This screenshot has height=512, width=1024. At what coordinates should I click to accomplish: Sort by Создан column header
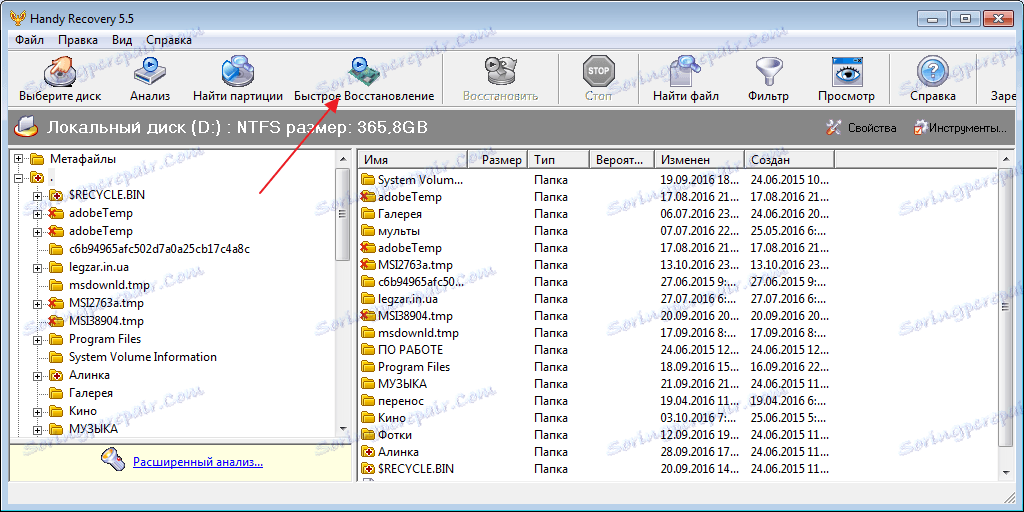(x=790, y=159)
